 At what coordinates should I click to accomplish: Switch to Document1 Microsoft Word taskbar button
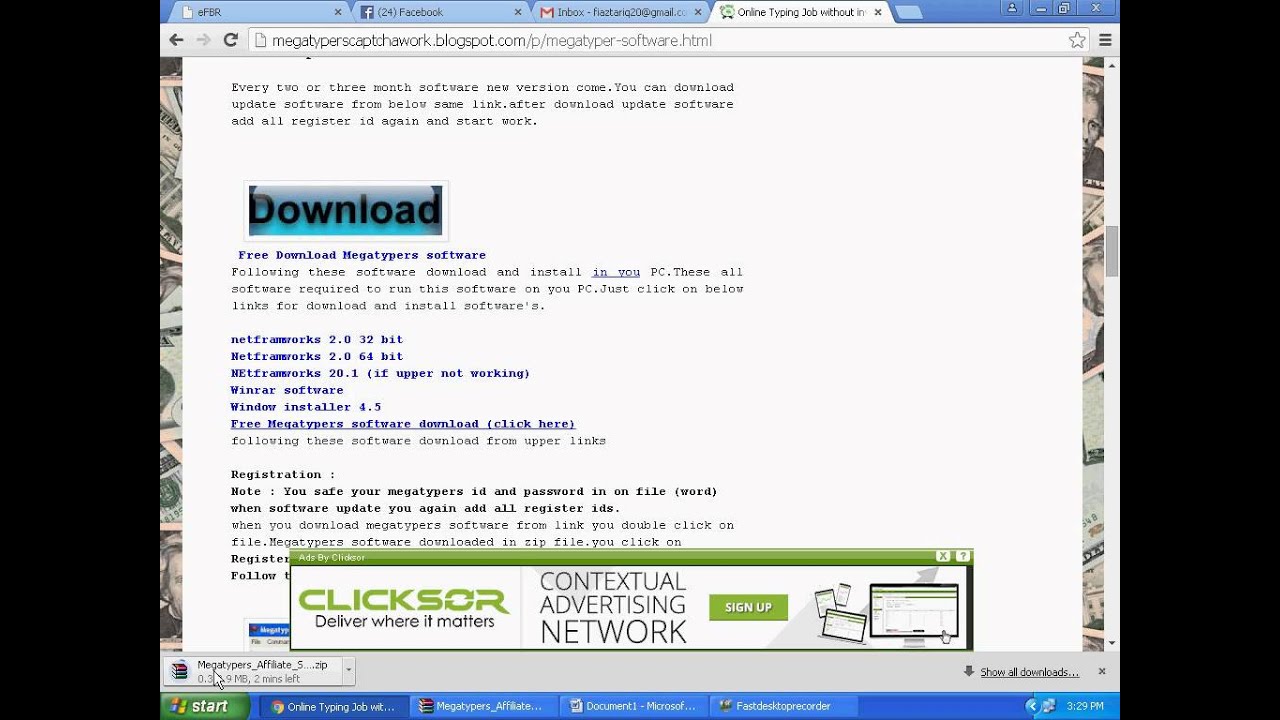click(634, 706)
